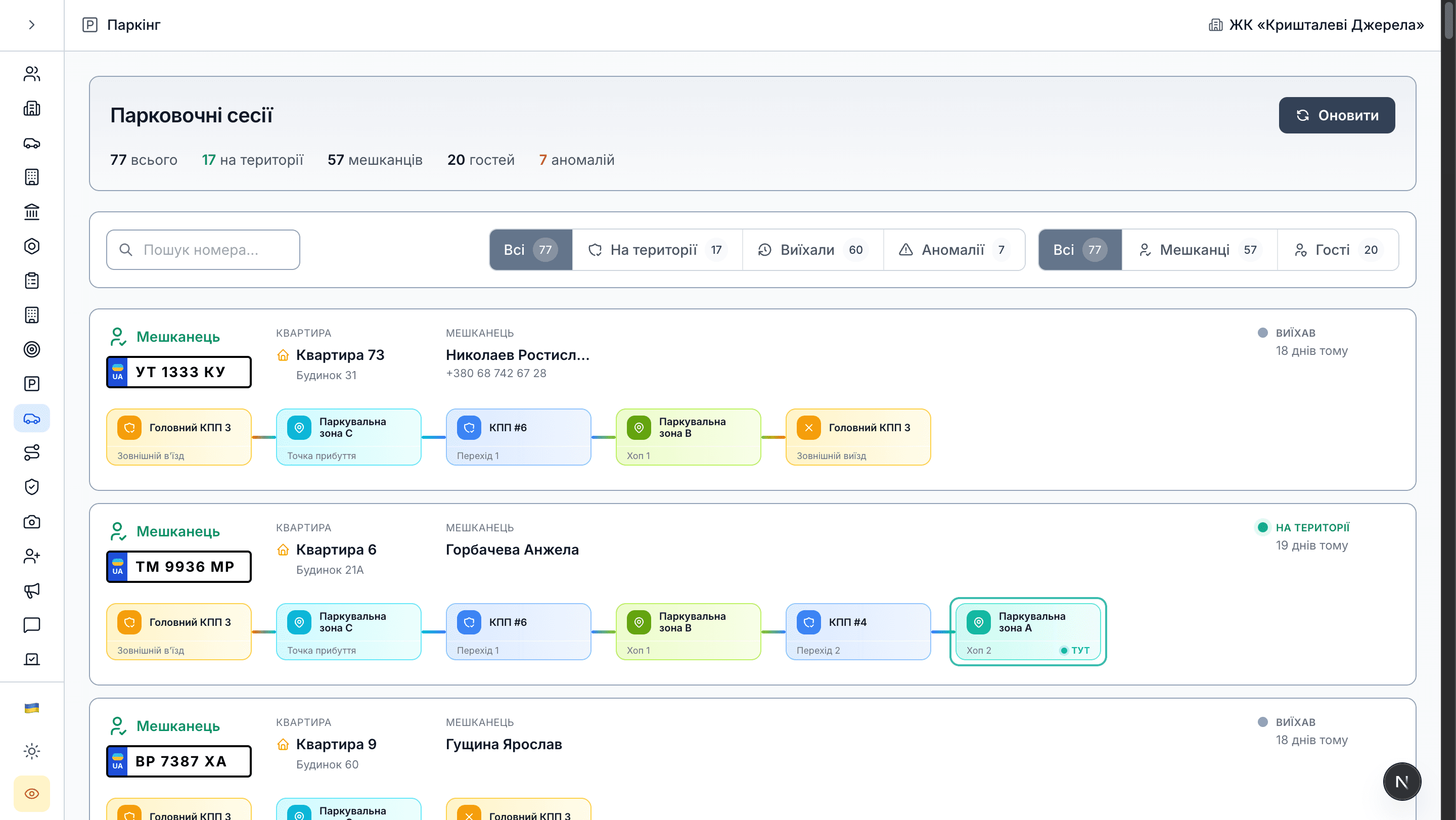Show only Аномалії sessions
1456x820 pixels.
coord(954,250)
